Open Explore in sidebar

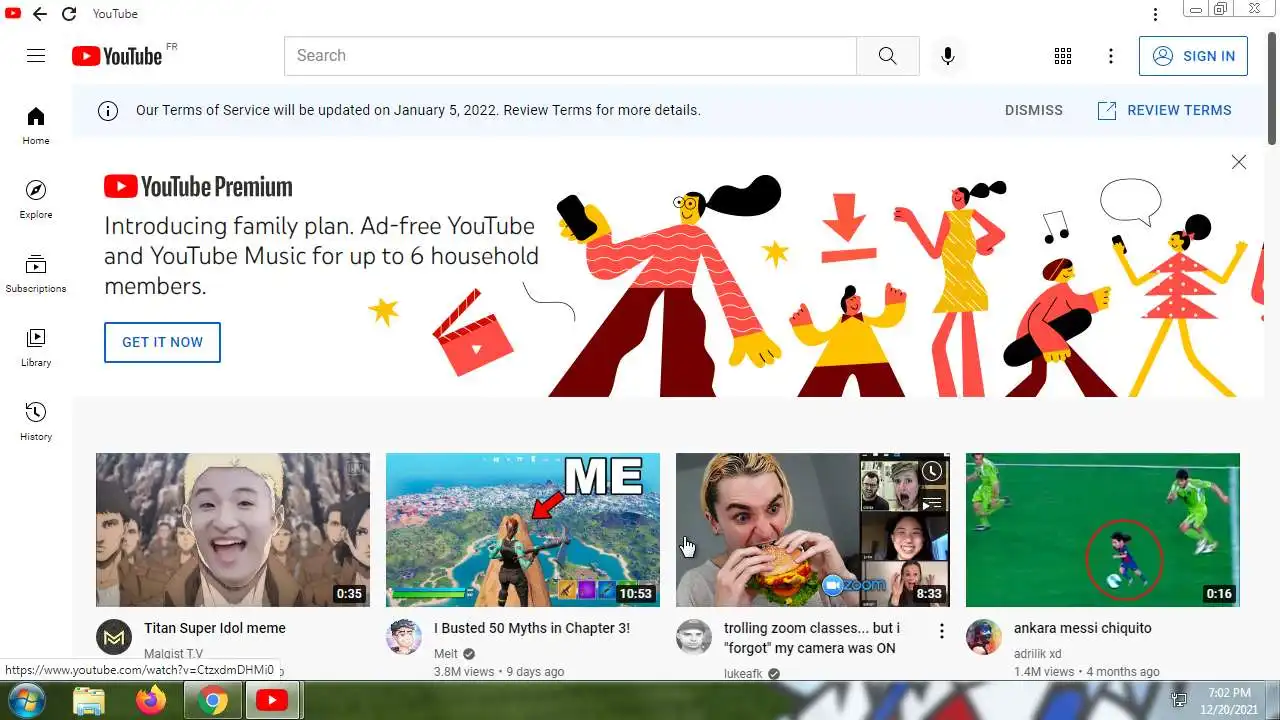coord(36,200)
